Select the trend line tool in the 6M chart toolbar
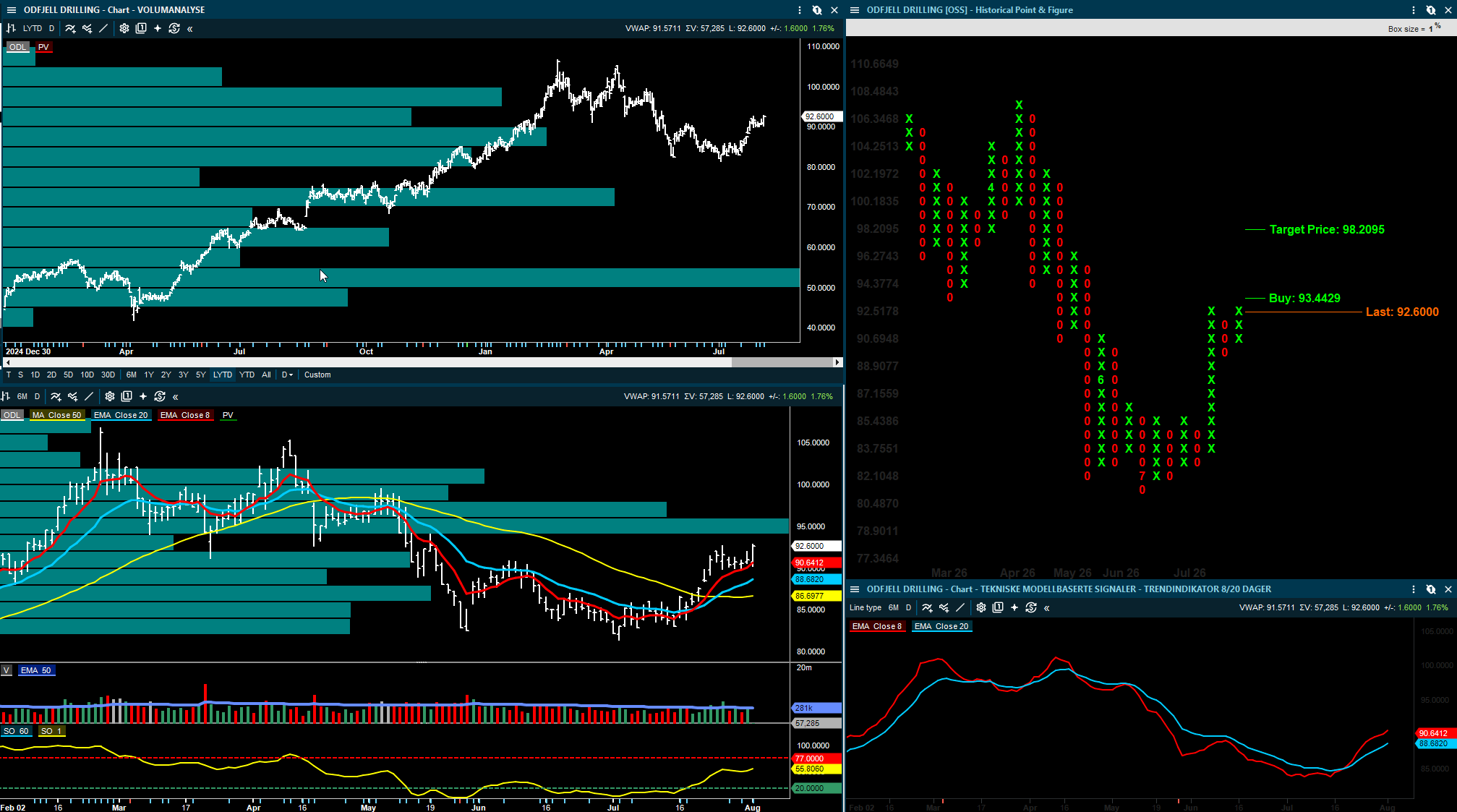Image resolution: width=1457 pixels, height=812 pixels. coord(89,396)
